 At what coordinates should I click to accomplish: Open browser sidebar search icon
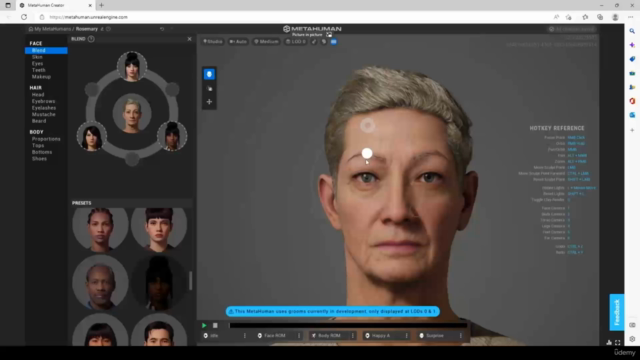tap(632, 31)
